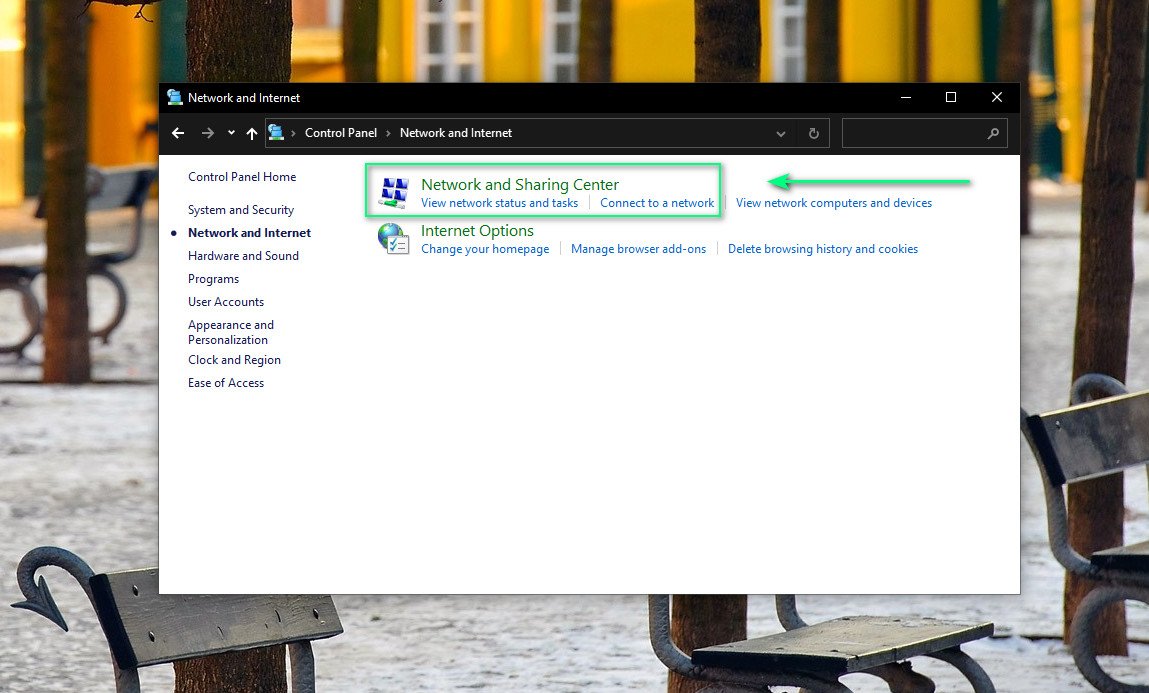
Task: Click the back navigation arrow
Action: [x=178, y=133]
